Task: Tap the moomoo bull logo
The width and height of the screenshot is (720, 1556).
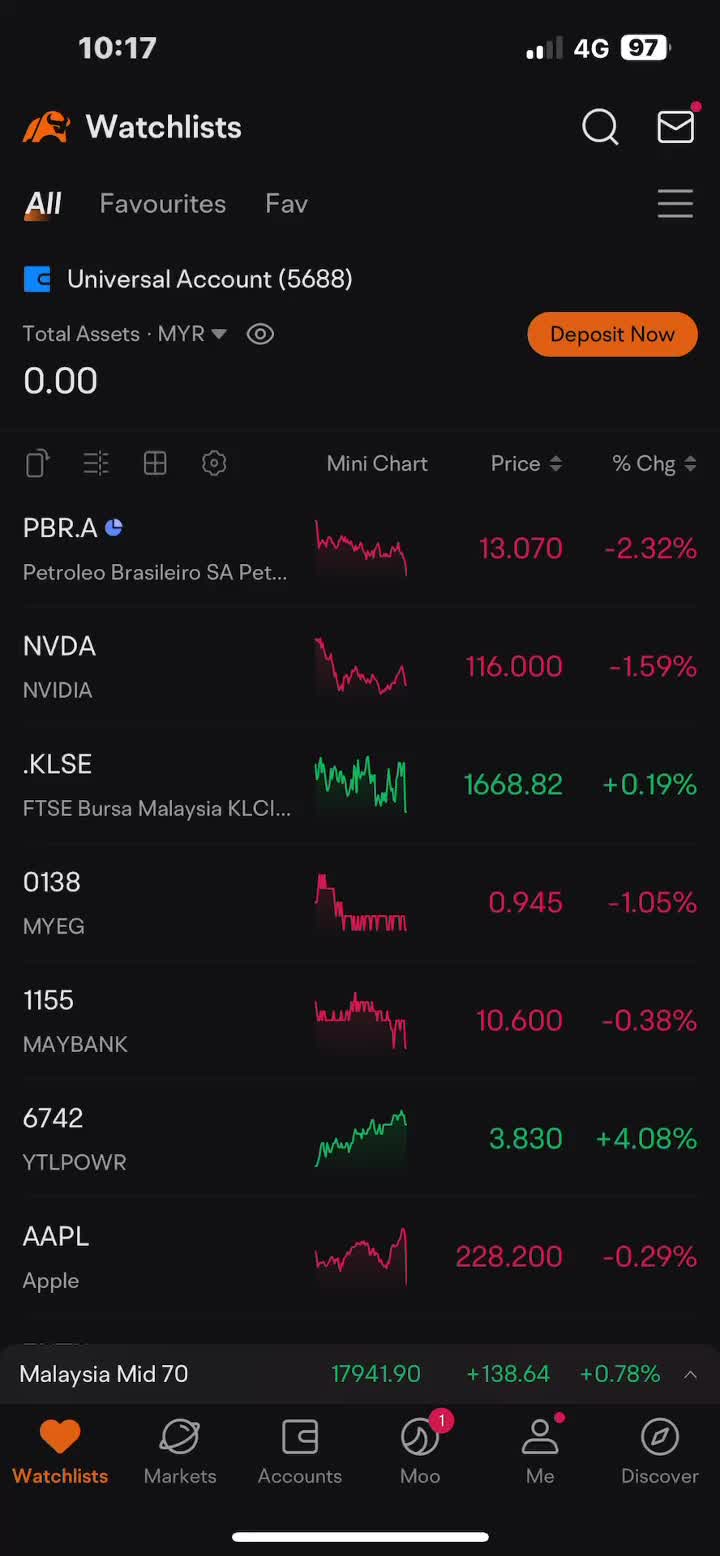Action: click(x=46, y=127)
